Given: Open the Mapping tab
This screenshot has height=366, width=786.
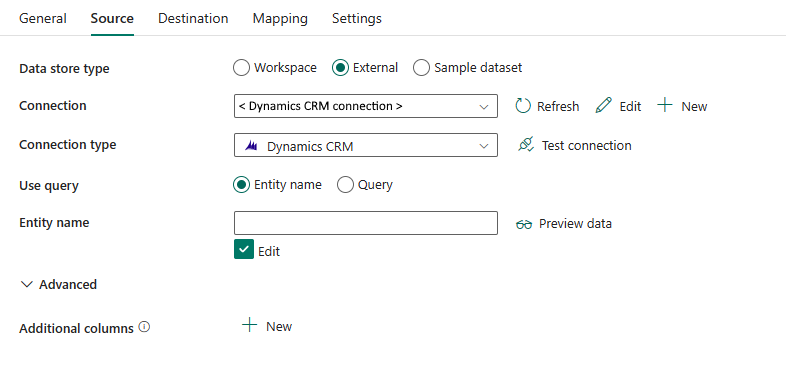Looking at the screenshot, I should [x=280, y=19].
